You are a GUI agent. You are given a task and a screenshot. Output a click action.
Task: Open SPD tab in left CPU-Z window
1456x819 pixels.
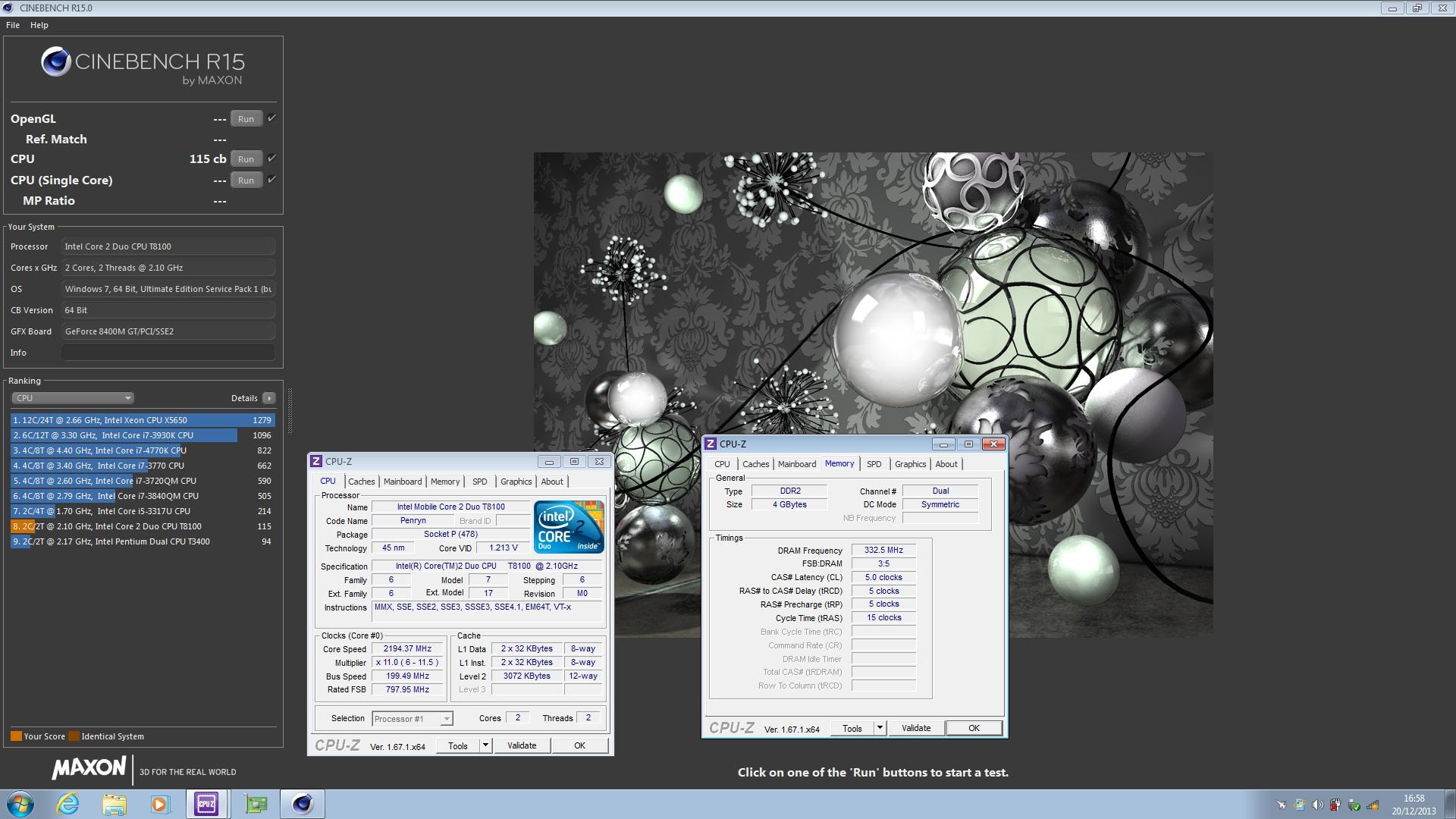coord(480,482)
